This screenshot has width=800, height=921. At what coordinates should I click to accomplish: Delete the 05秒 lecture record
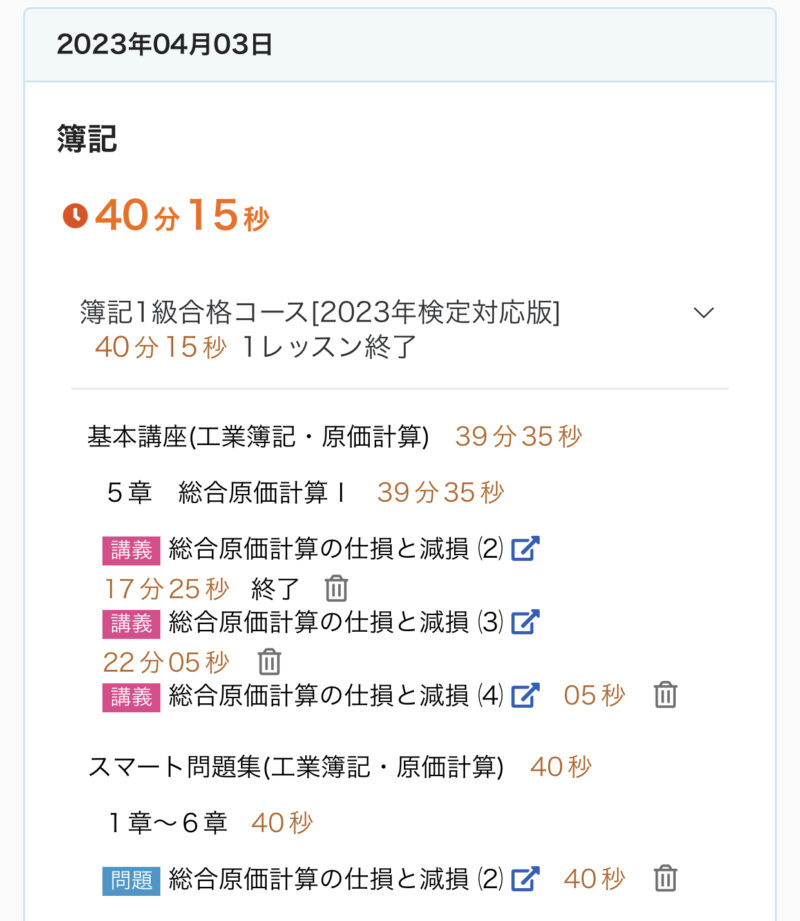coord(666,696)
